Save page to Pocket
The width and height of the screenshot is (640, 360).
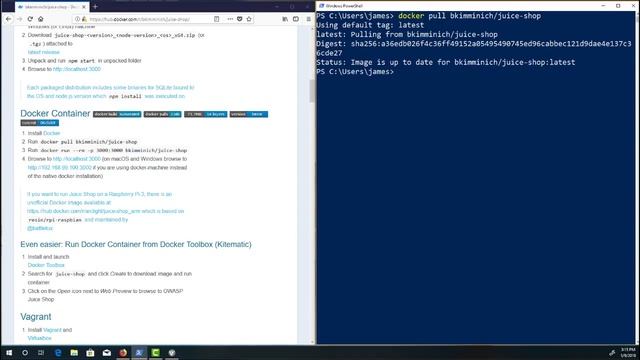[x=240, y=19]
